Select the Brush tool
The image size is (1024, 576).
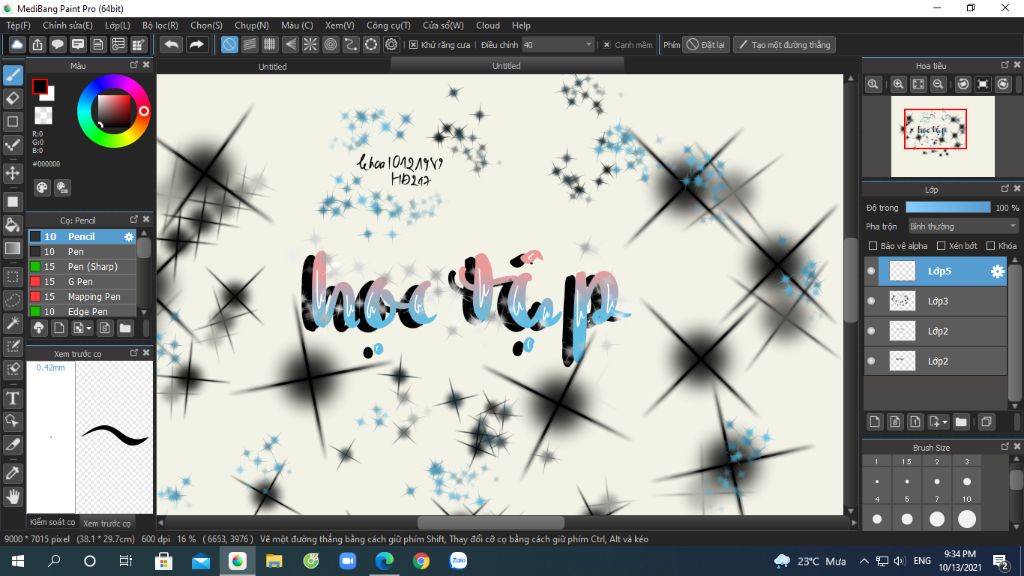click(12, 75)
